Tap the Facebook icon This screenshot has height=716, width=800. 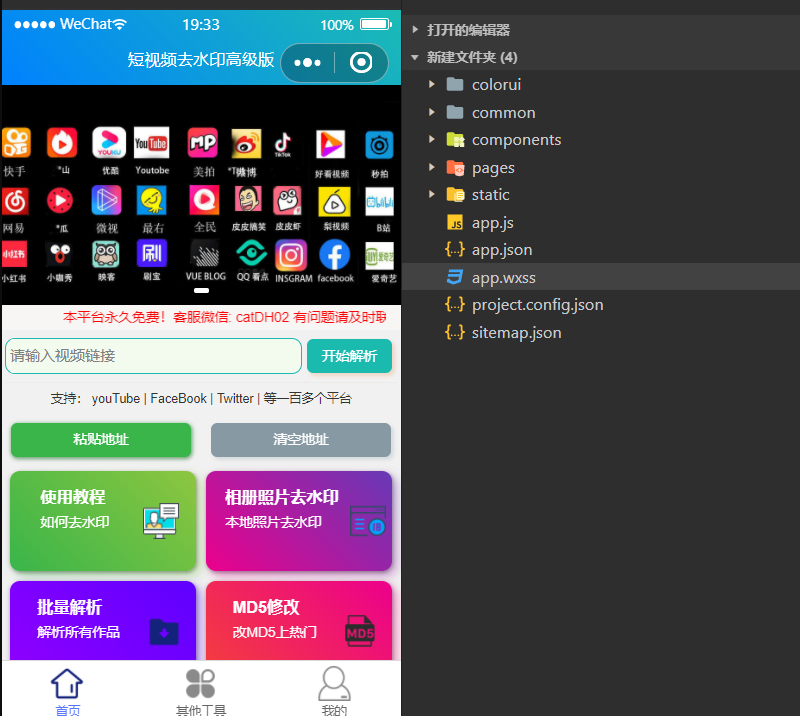pos(335,255)
